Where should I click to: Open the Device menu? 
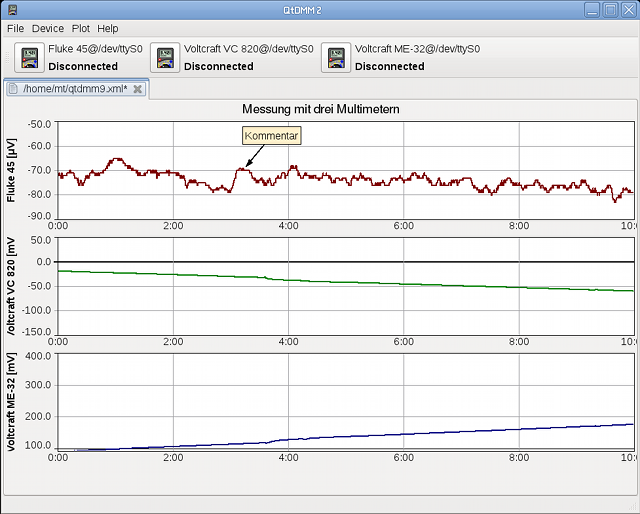47,29
